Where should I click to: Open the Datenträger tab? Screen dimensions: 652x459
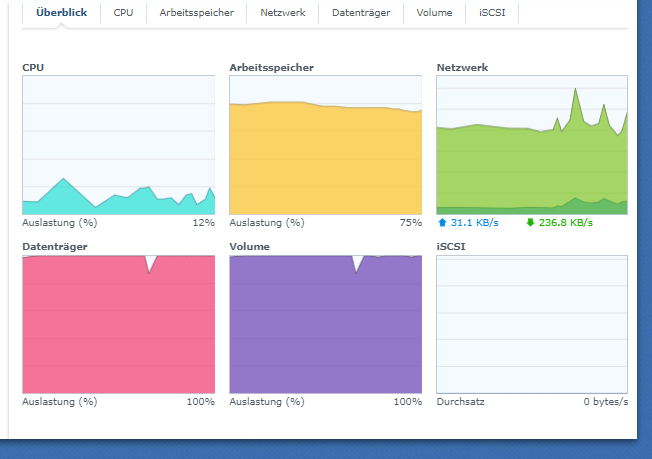[x=361, y=13]
